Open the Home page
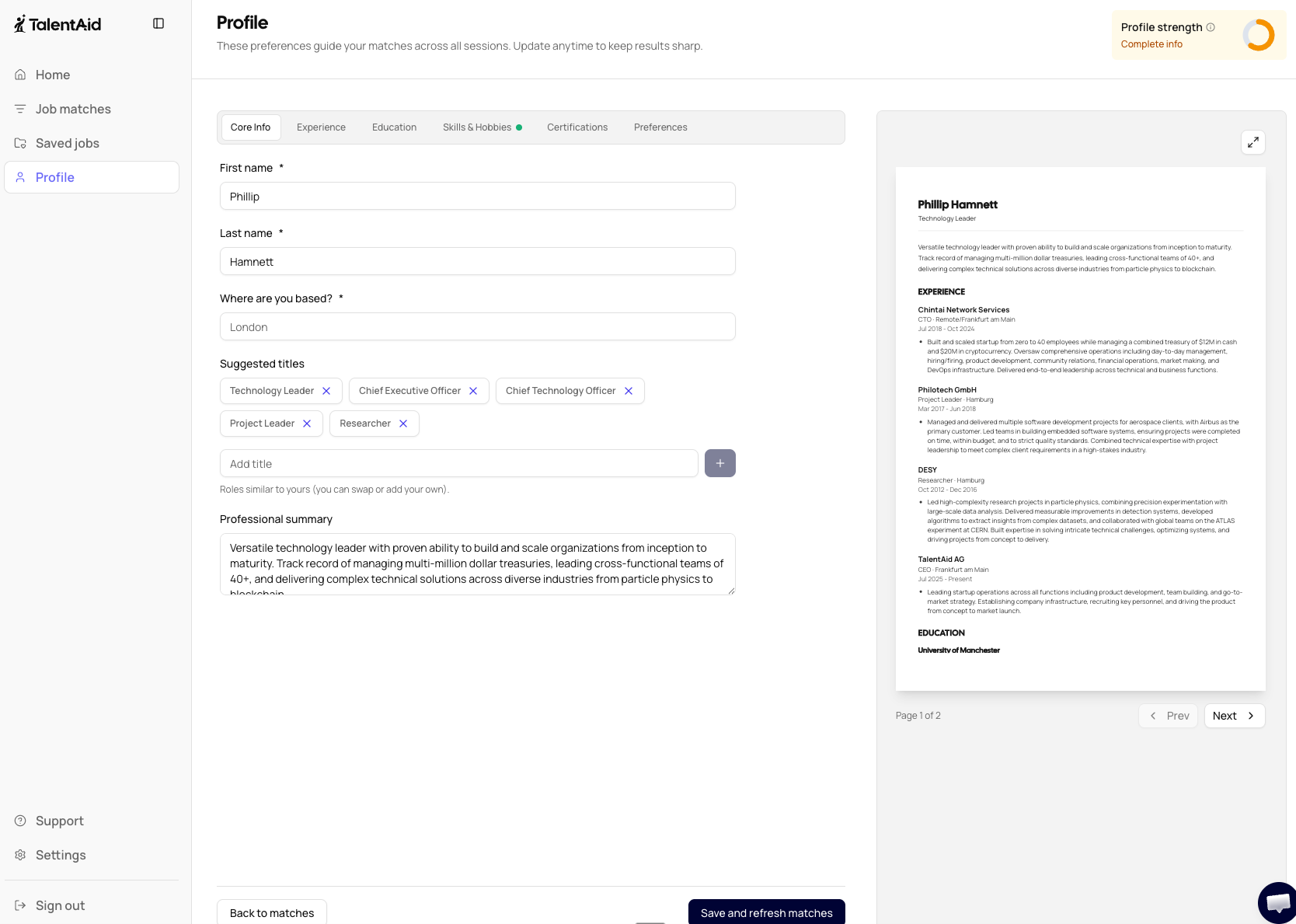The image size is (1296, 924). (92, 75)
